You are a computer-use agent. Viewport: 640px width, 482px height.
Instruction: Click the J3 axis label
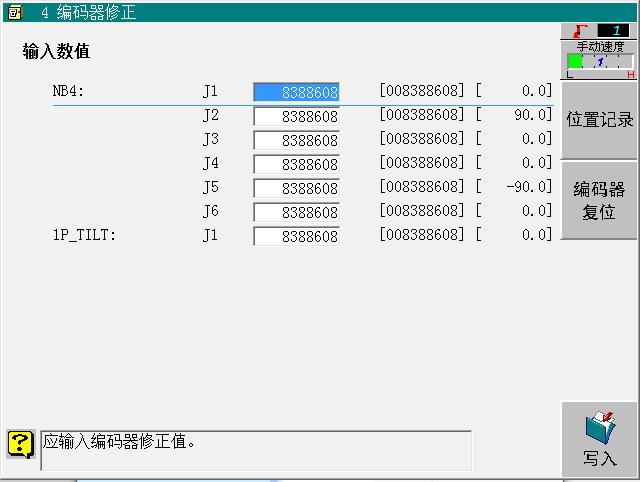tap(211, 139)
